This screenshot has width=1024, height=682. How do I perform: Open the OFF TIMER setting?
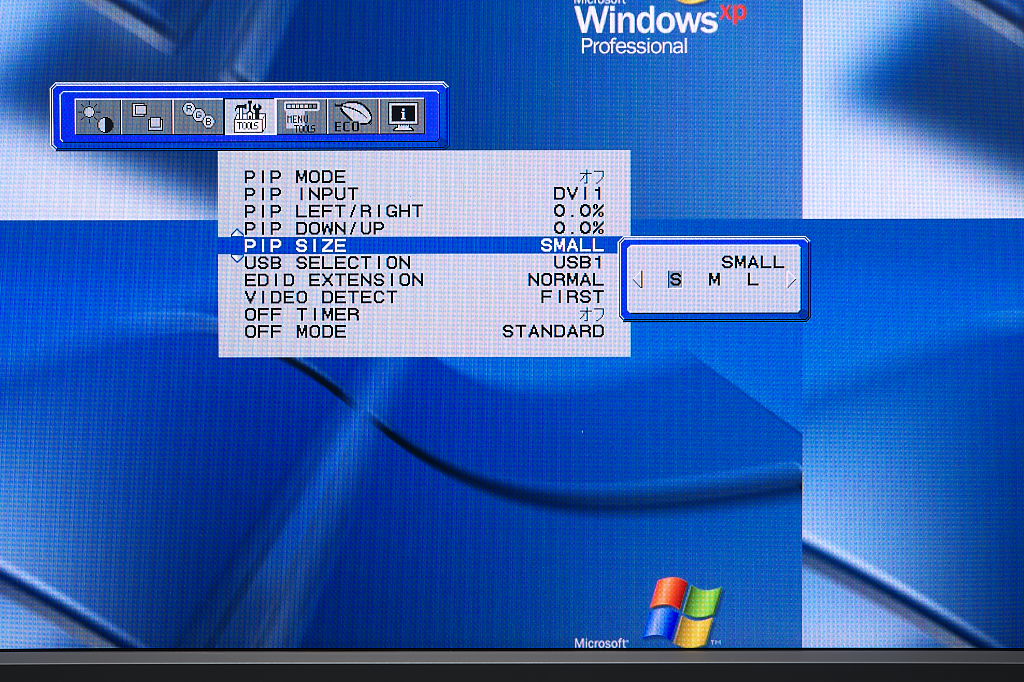(x=424, y=314)
